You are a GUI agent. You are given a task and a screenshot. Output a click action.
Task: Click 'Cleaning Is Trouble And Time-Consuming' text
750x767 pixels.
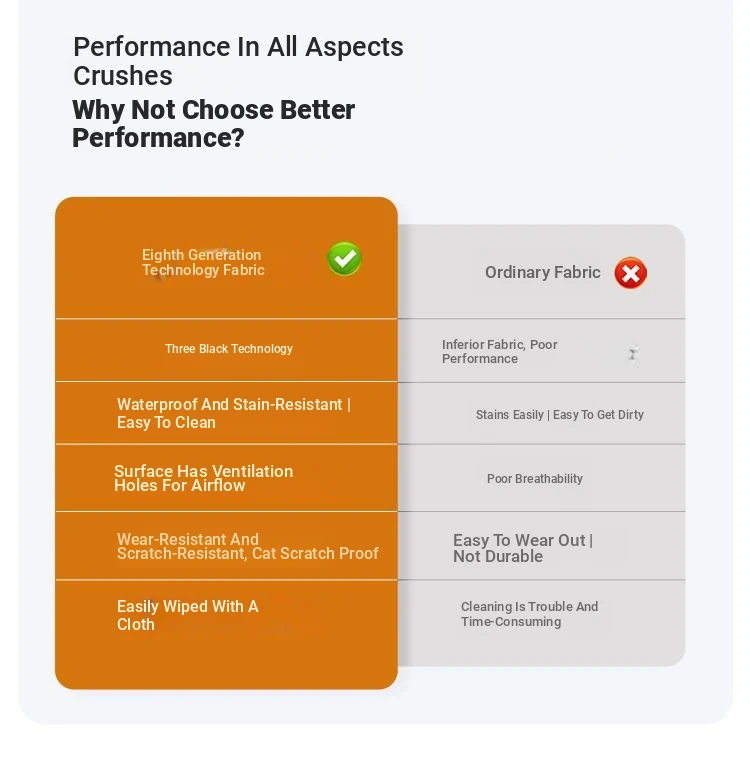529,614
